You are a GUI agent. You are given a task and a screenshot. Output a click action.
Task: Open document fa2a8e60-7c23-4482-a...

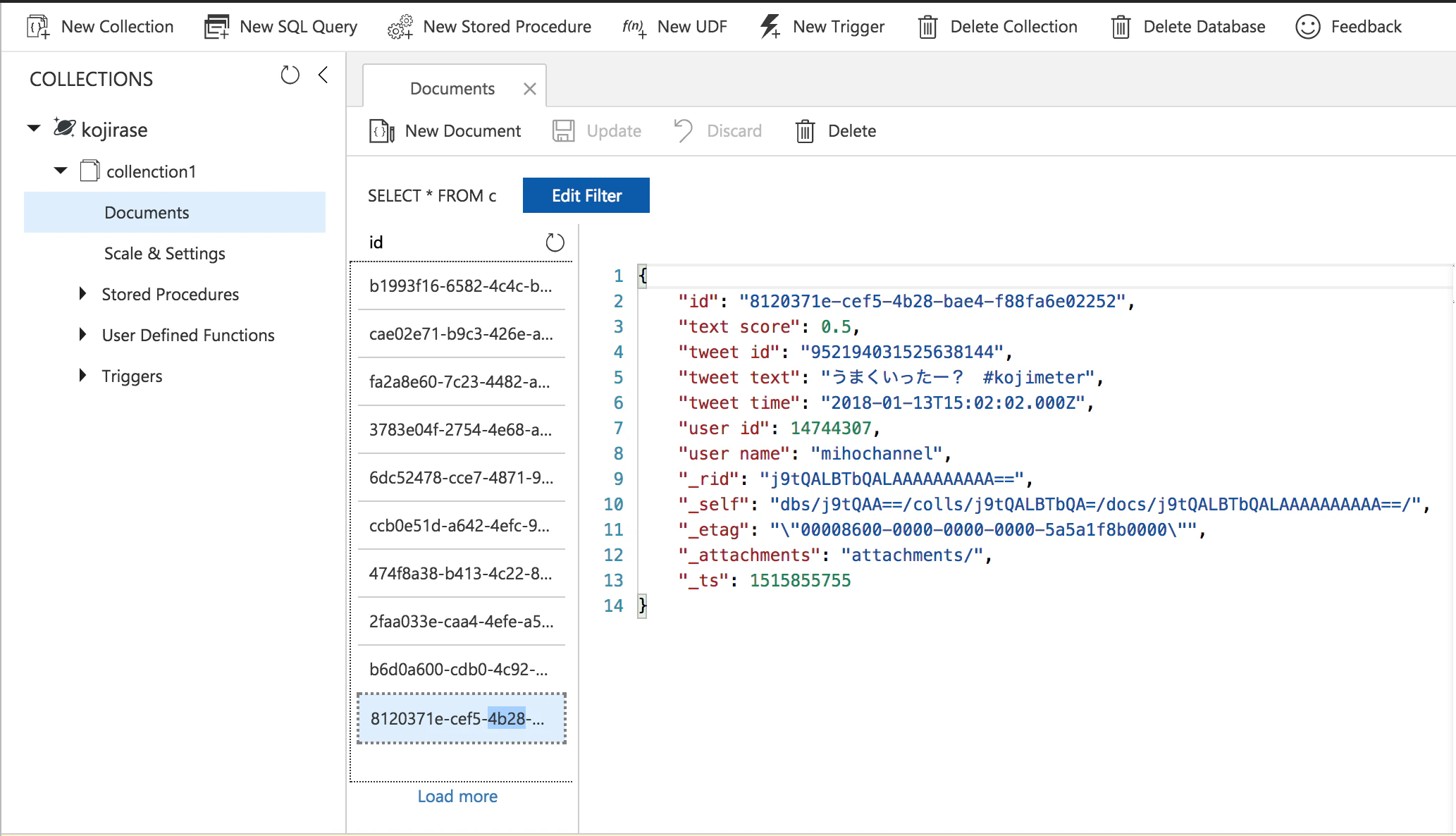[x=462, y=381]
